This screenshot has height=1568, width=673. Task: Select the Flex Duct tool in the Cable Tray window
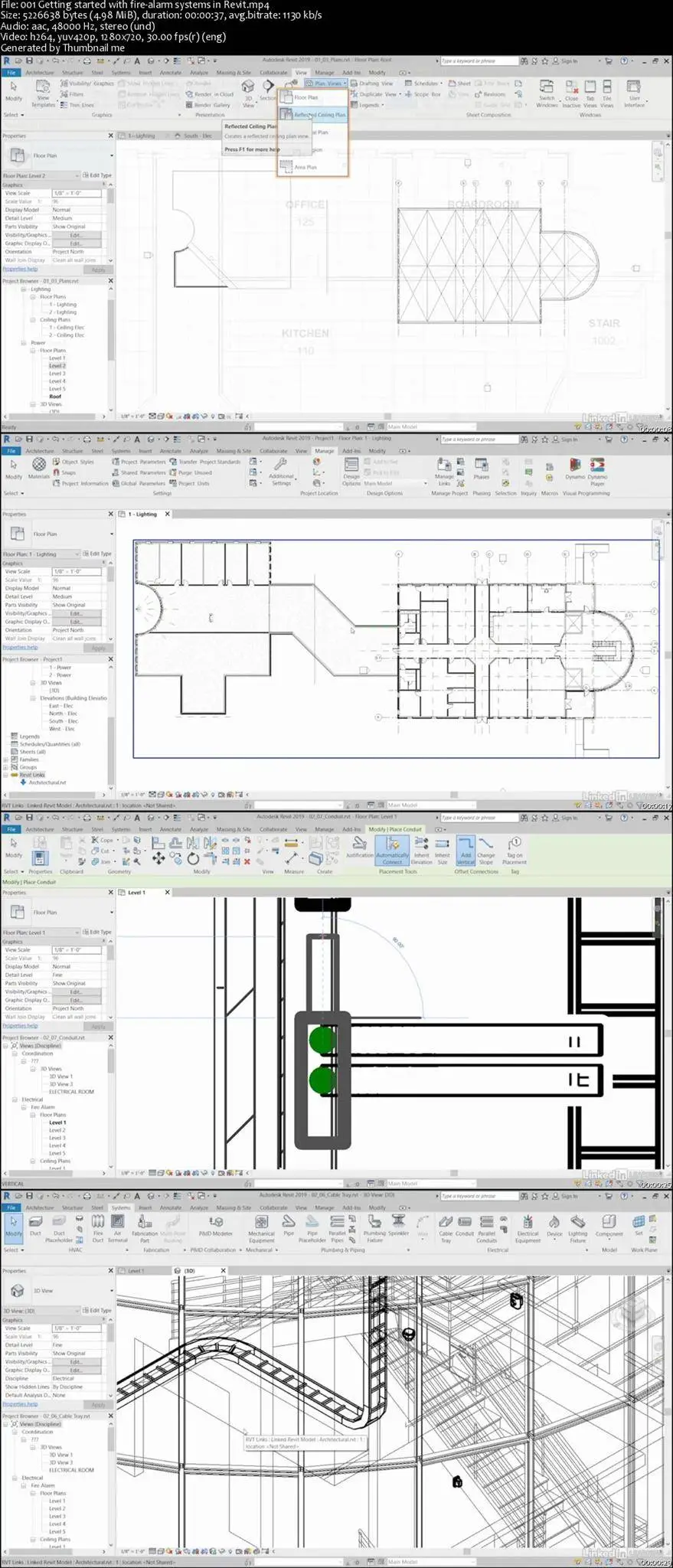pyautogui.click(x=98, y=1227)
